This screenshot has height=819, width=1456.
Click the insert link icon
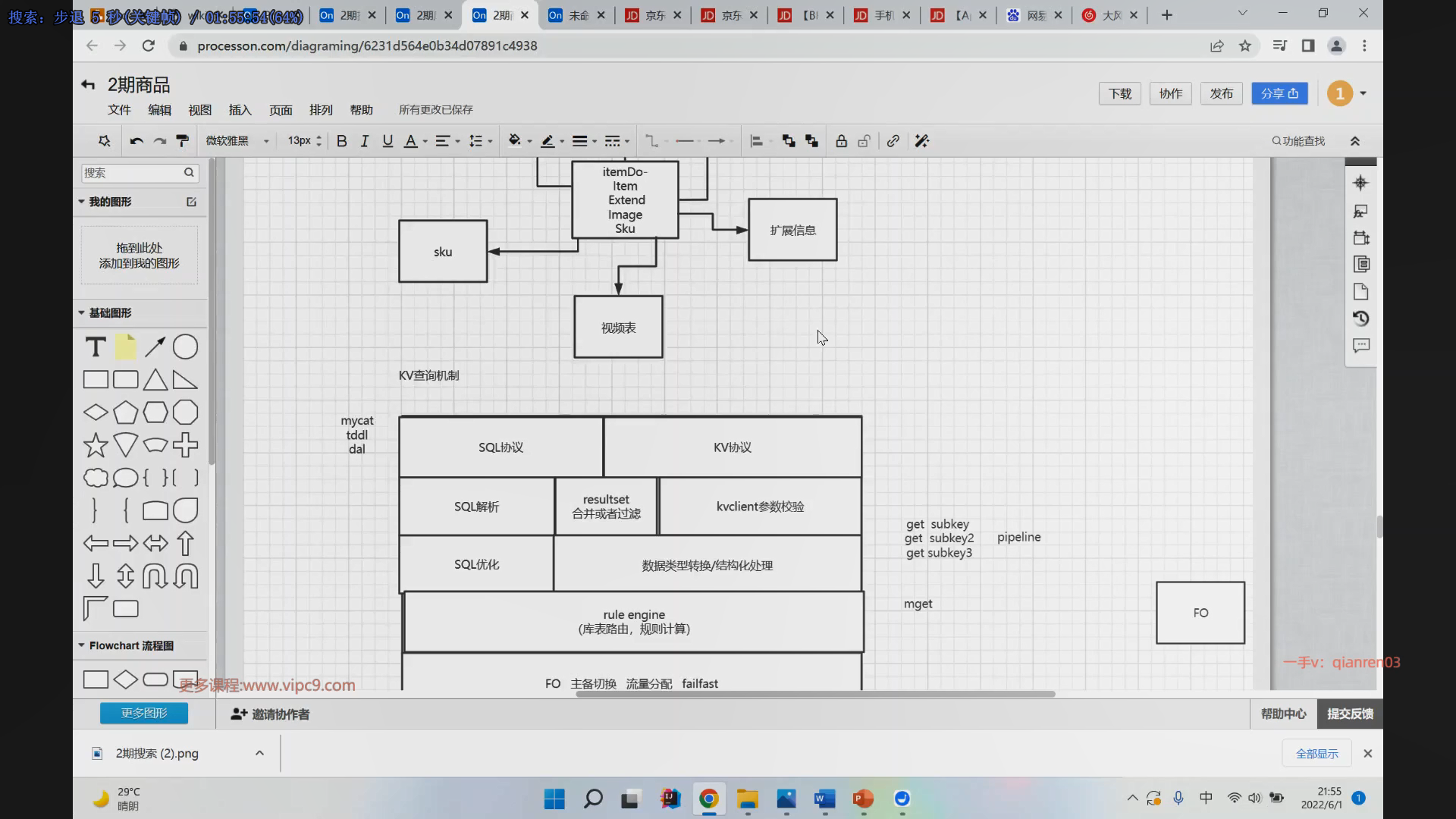(x=893, y=141)
